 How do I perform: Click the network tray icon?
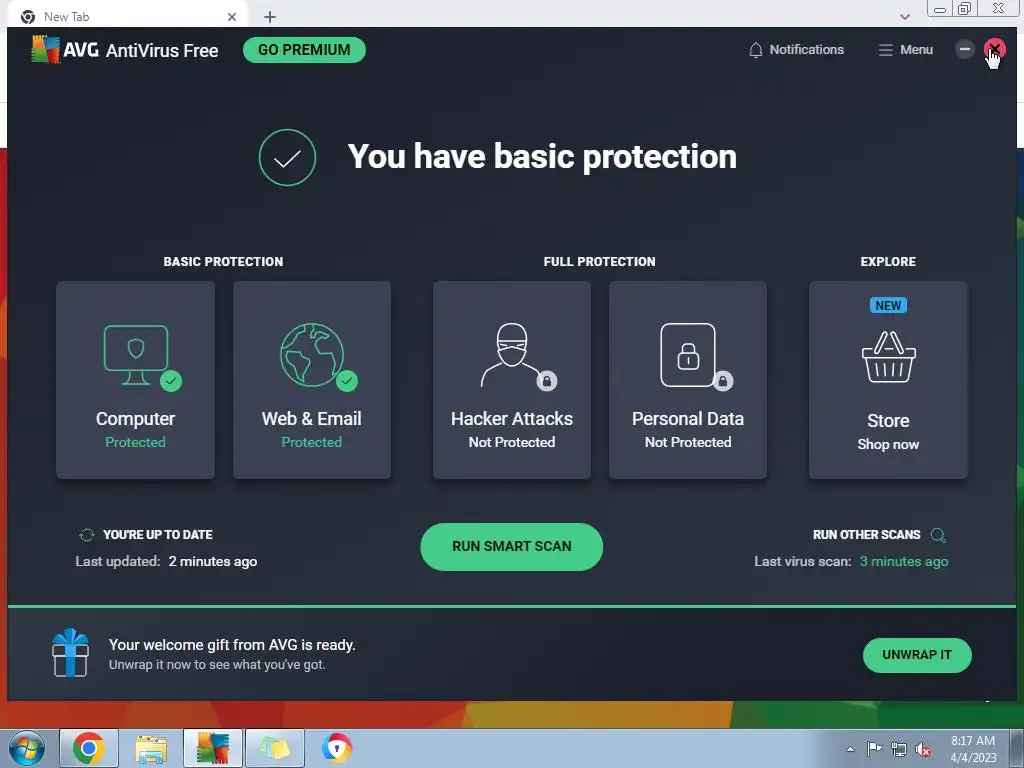899,749
